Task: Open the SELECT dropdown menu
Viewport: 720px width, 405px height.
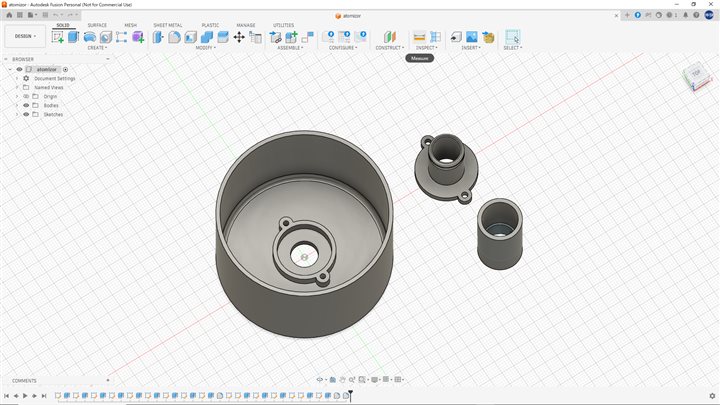Action: pos(512,48)
